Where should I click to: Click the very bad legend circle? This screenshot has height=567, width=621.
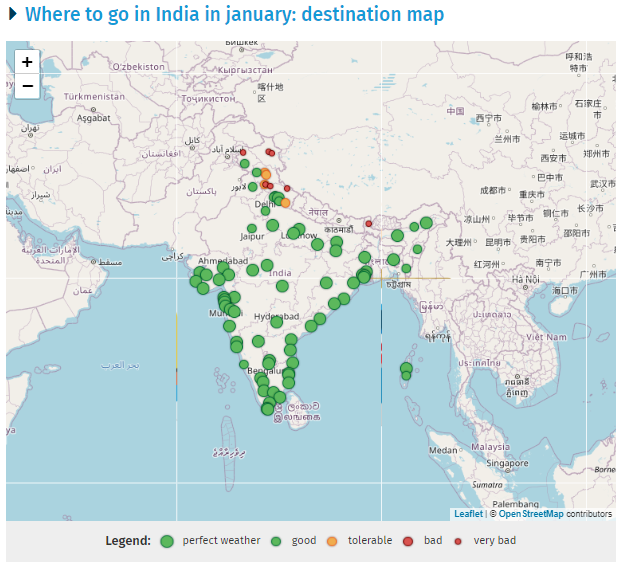pyautogui.click(x=458, y=541)
